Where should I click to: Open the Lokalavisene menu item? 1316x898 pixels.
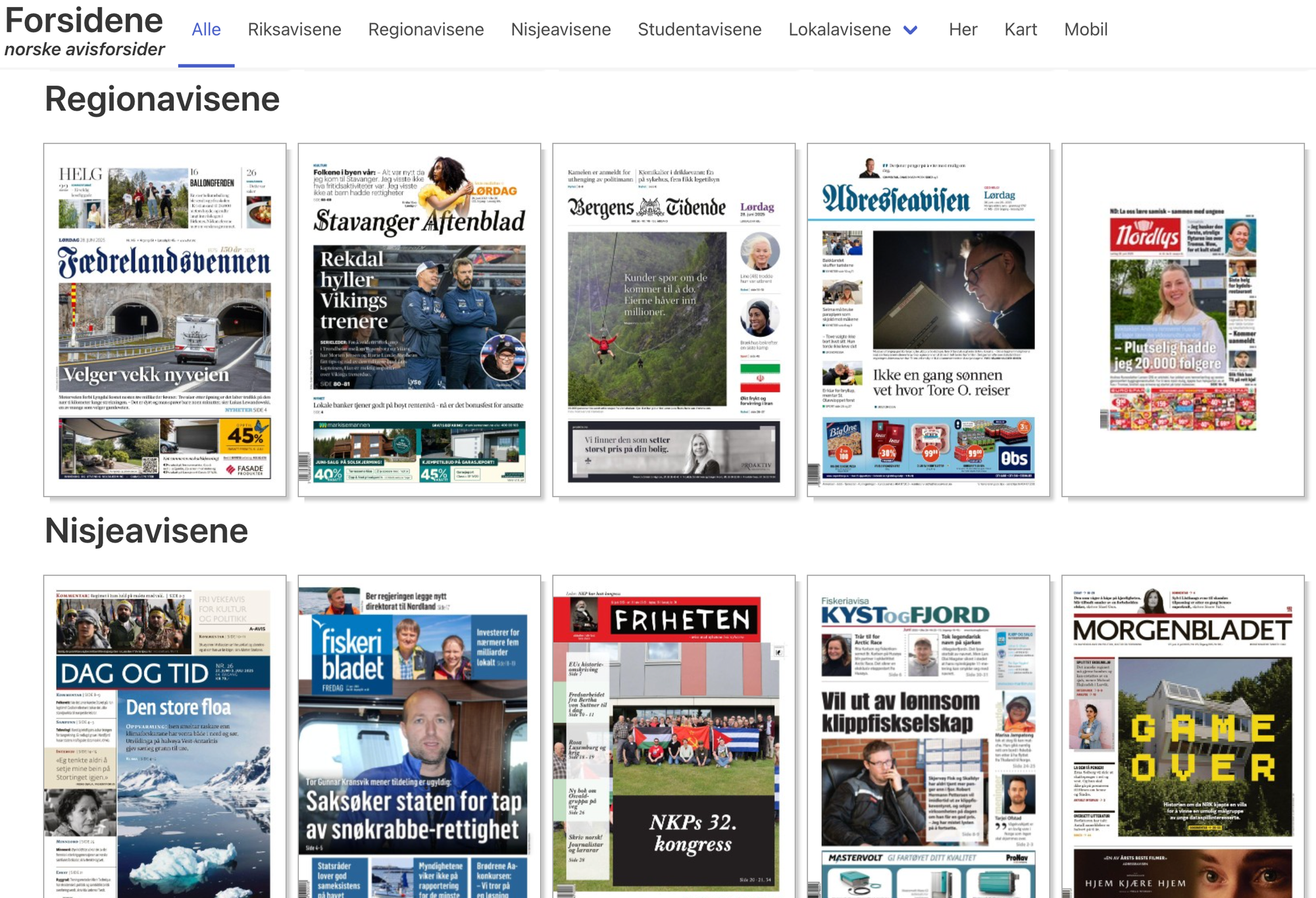point(840,30)
